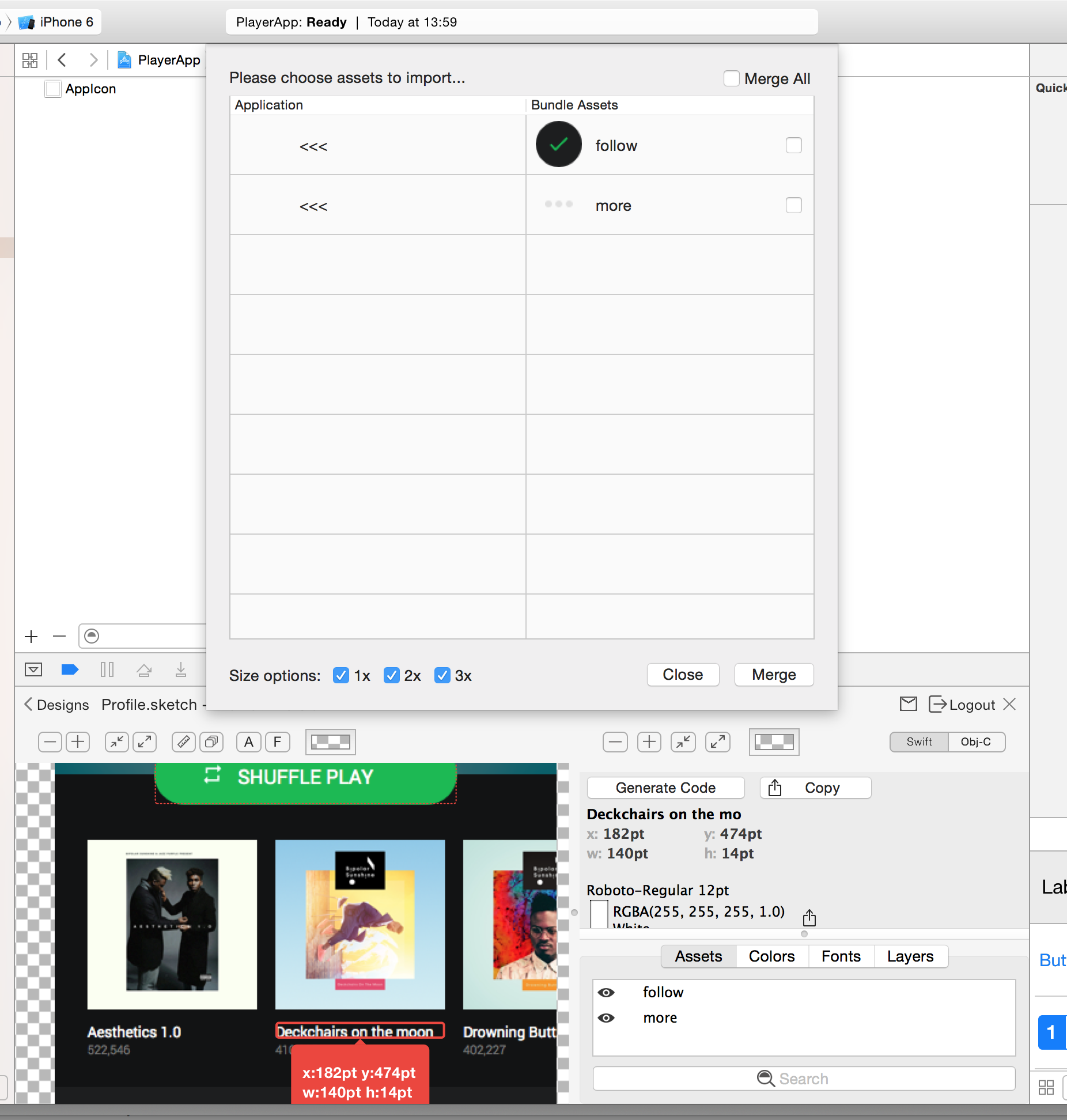Viewport: 1067px width, 1120px height.
Task: Toggle the debug area hide icon
Action: 33,669
